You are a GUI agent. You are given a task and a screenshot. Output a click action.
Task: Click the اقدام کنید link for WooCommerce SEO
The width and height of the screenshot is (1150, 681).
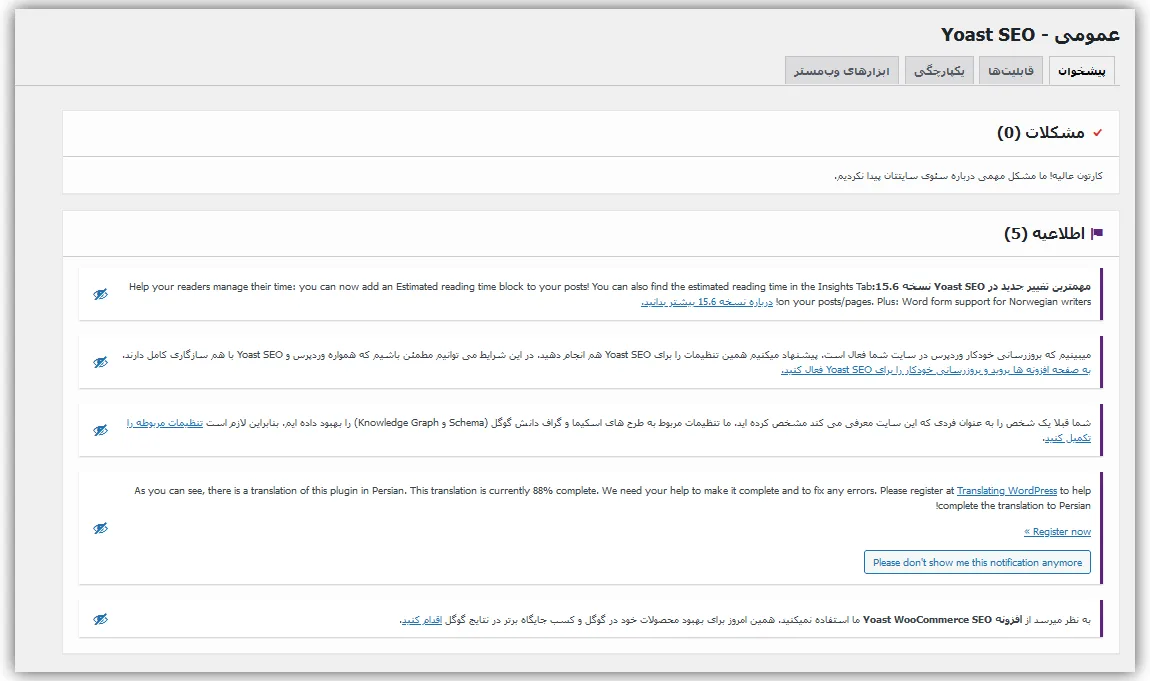point(422,620)
